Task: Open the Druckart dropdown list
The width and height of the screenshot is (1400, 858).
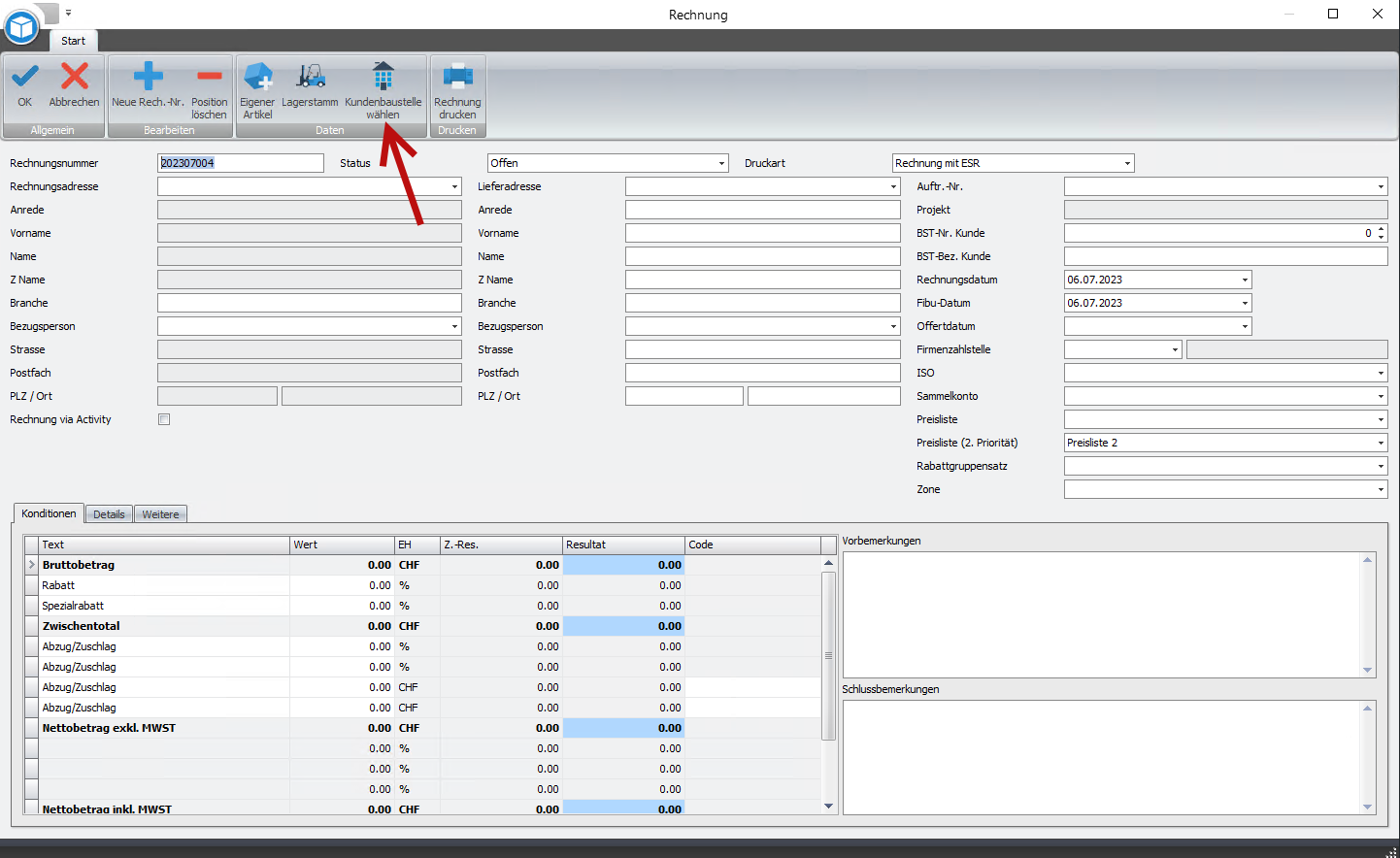Action: tap(1127, 163)
